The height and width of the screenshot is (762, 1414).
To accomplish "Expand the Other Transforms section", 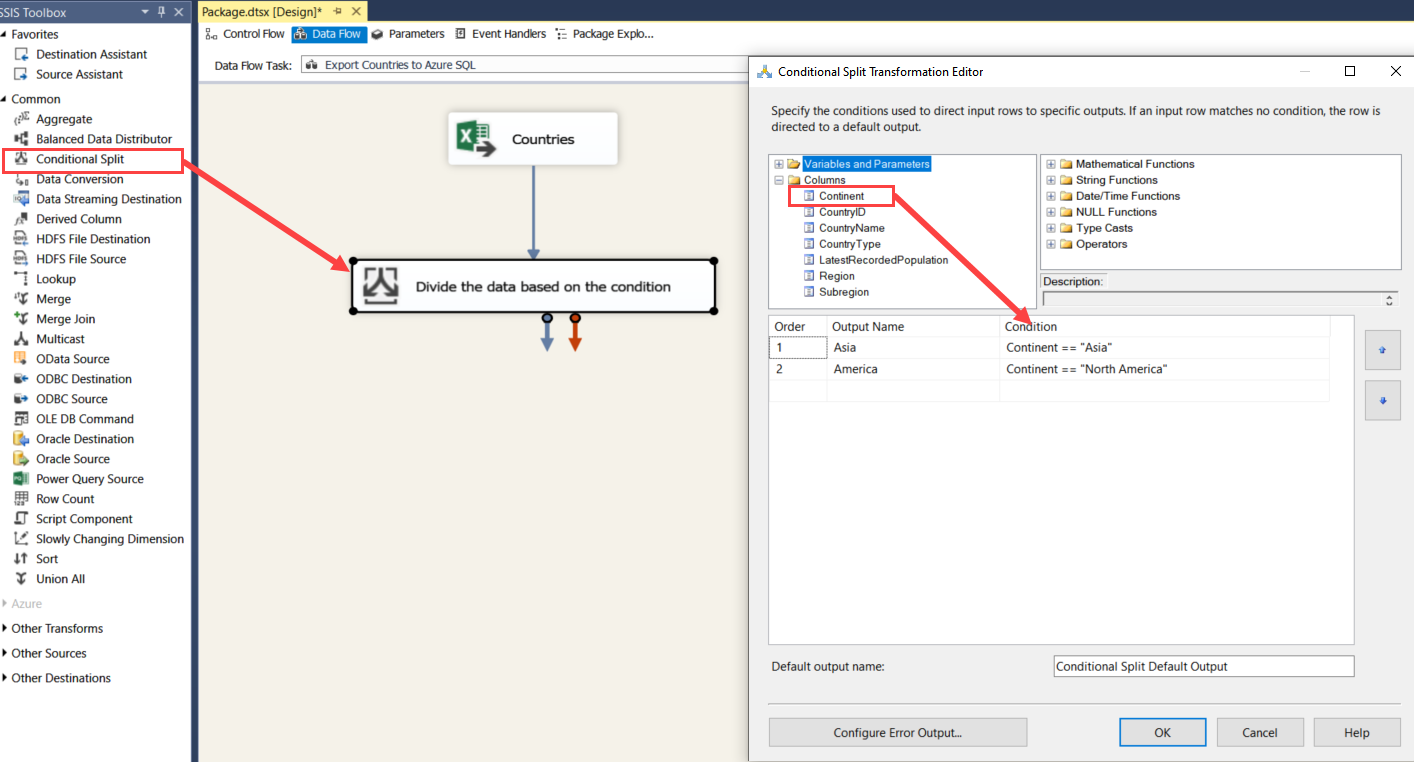I will [x=5, y=629].
